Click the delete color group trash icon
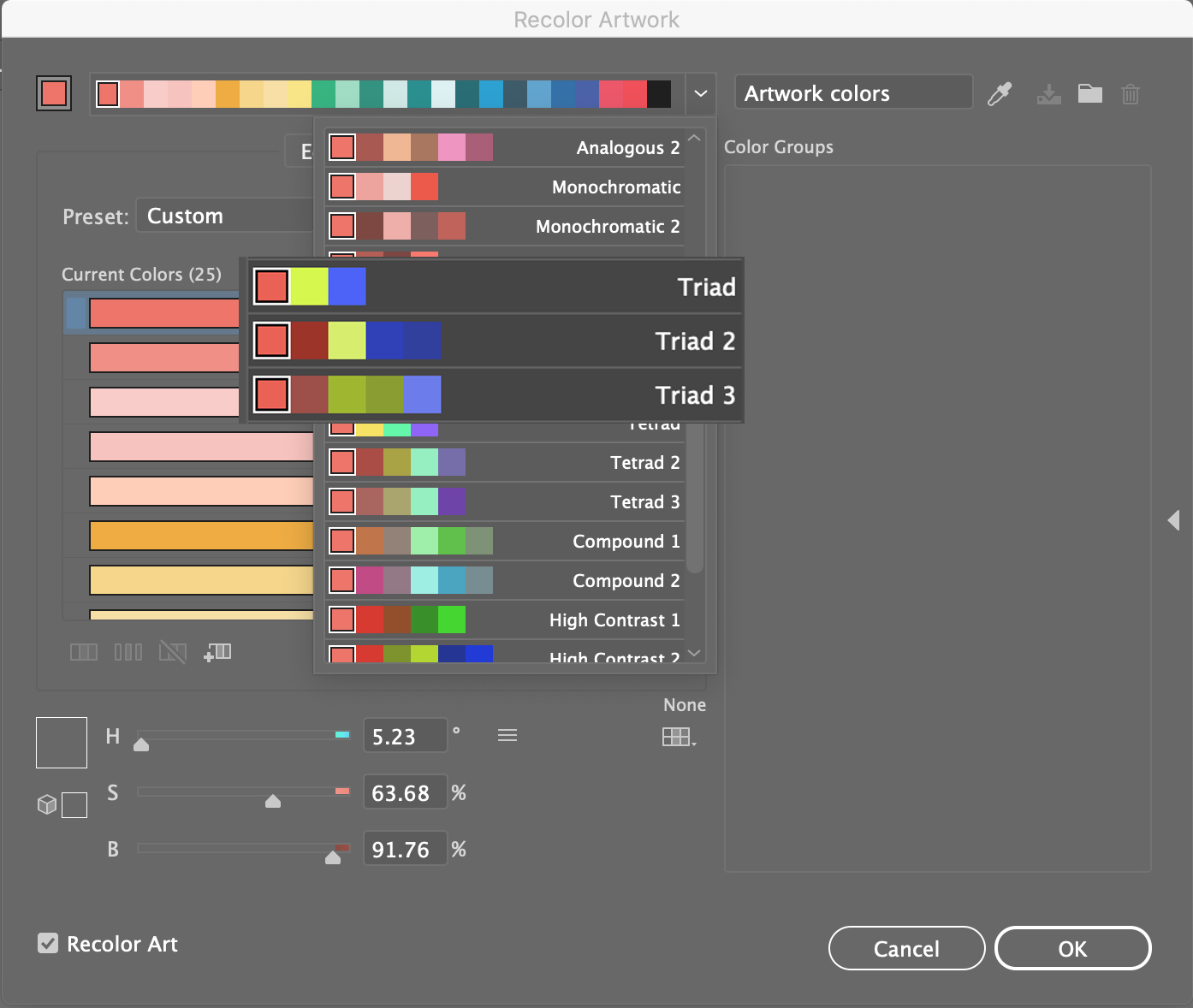This screenshot has height=1008, width=1193. click(x=1131, y=93)
